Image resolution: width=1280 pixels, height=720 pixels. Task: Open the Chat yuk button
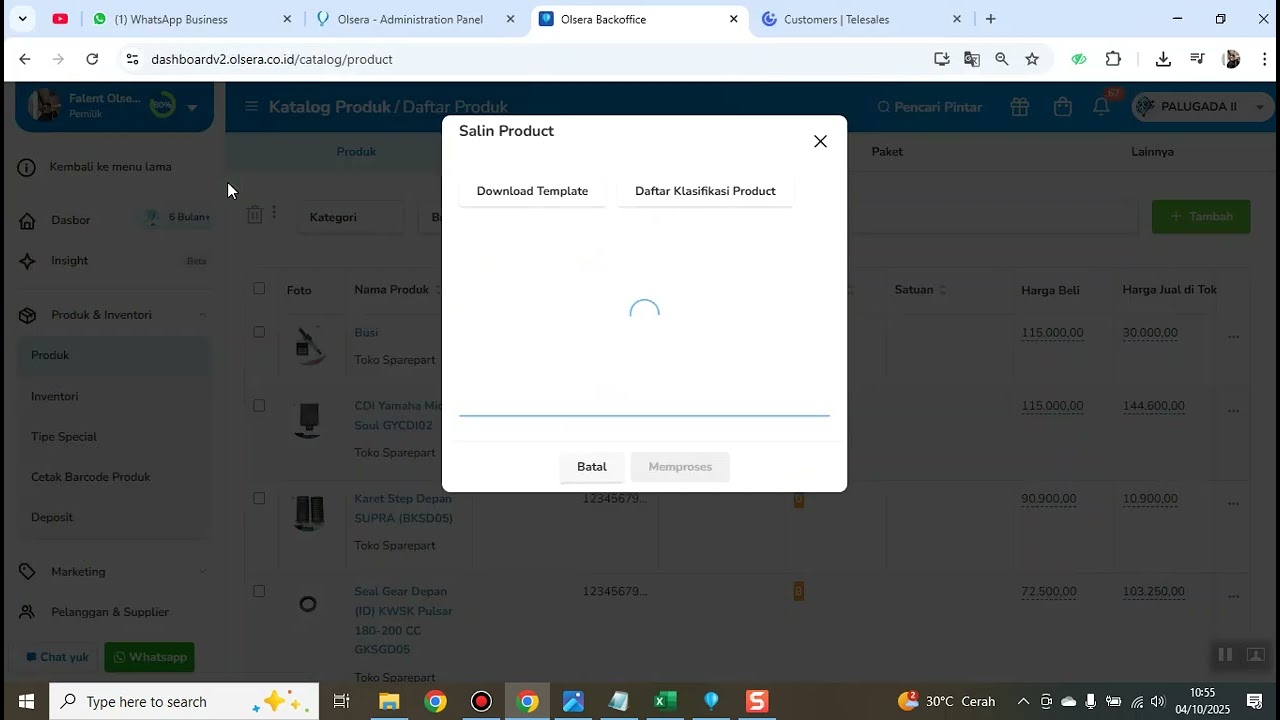point(57,657)
